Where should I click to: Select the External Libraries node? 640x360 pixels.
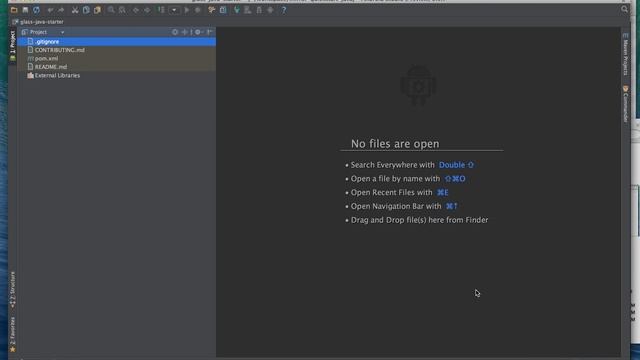[x=116, y=76]
